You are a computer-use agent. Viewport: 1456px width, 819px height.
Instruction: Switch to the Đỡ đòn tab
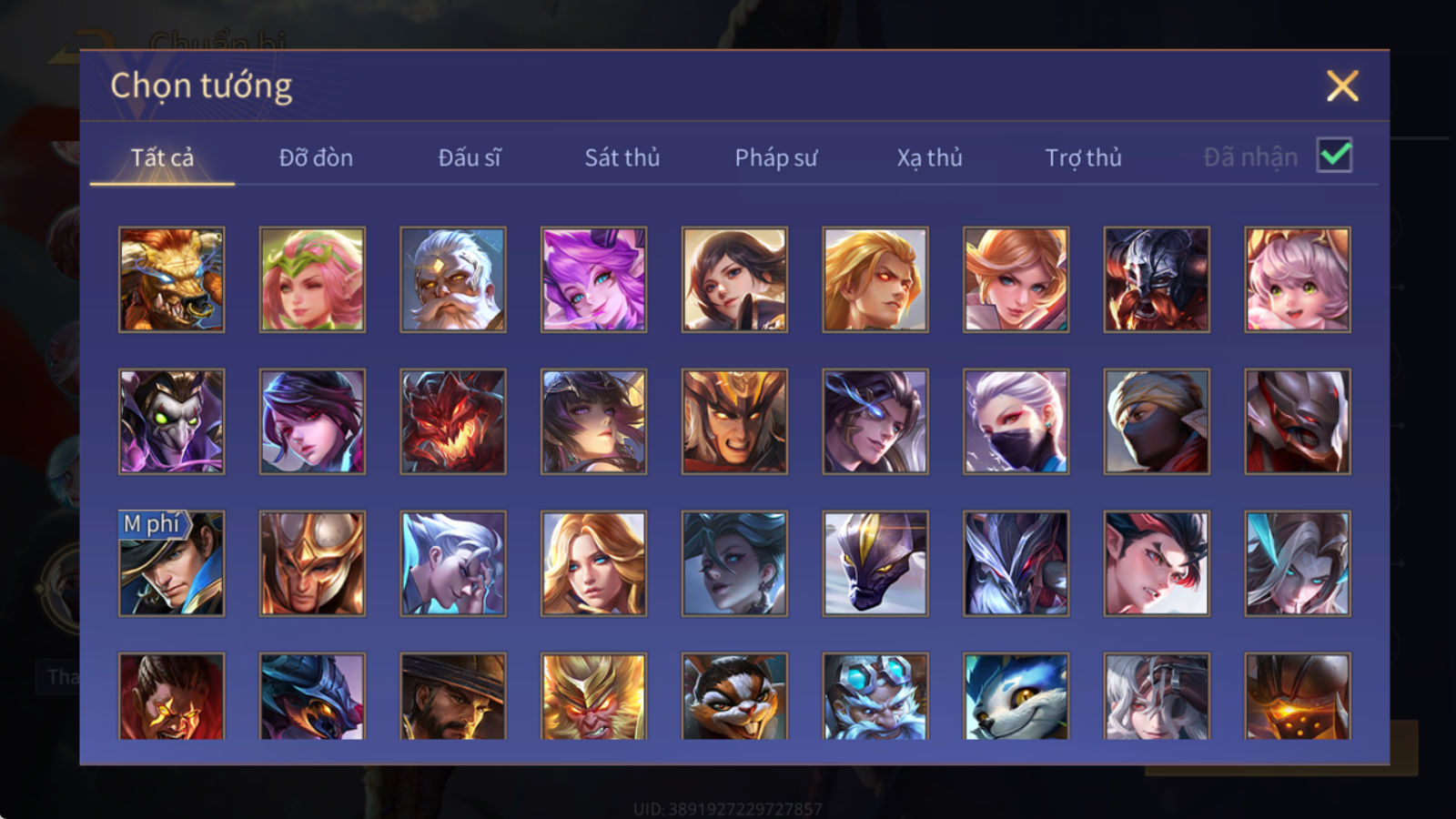316,157
